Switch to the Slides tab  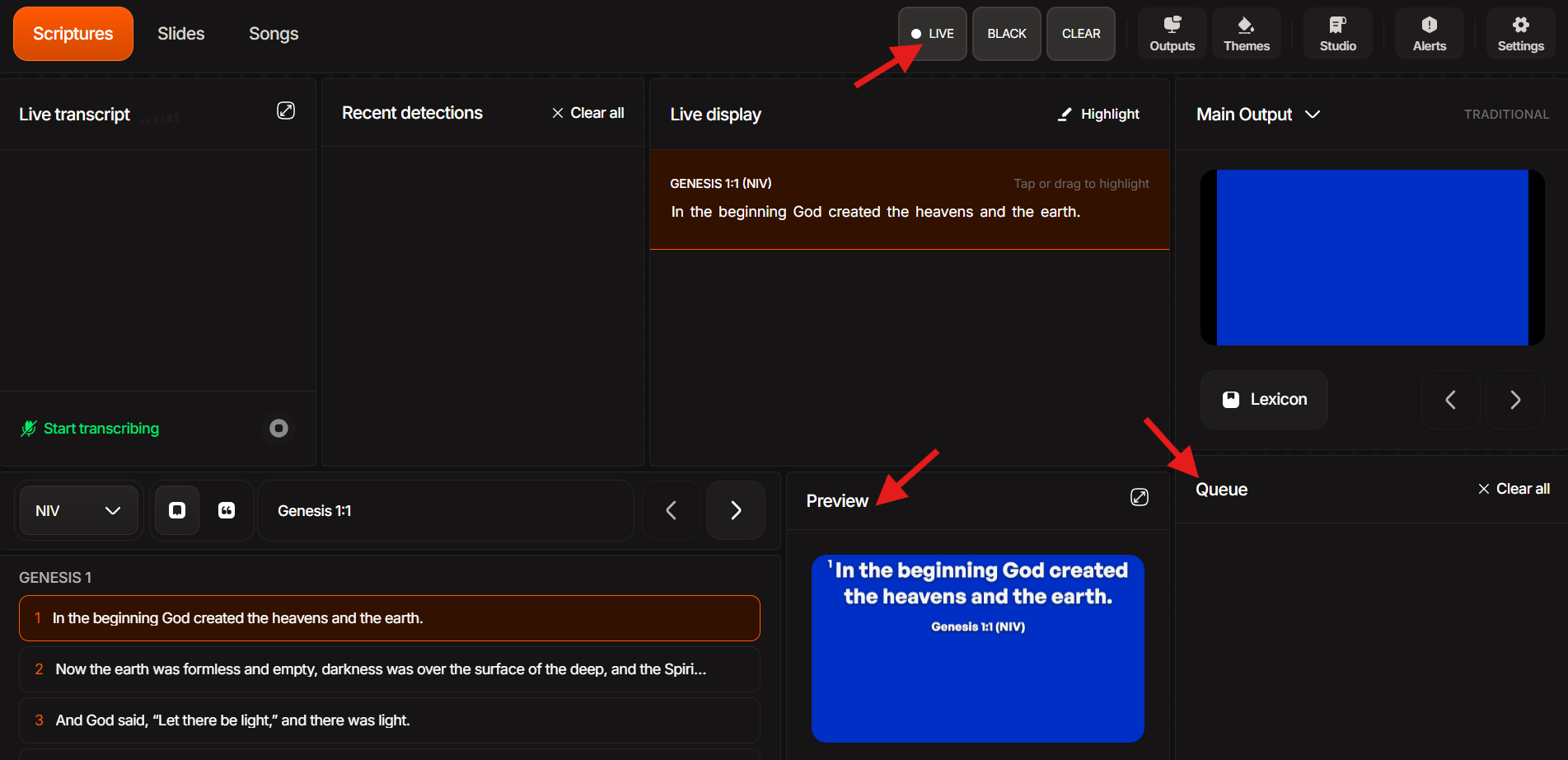coord(181,34)
